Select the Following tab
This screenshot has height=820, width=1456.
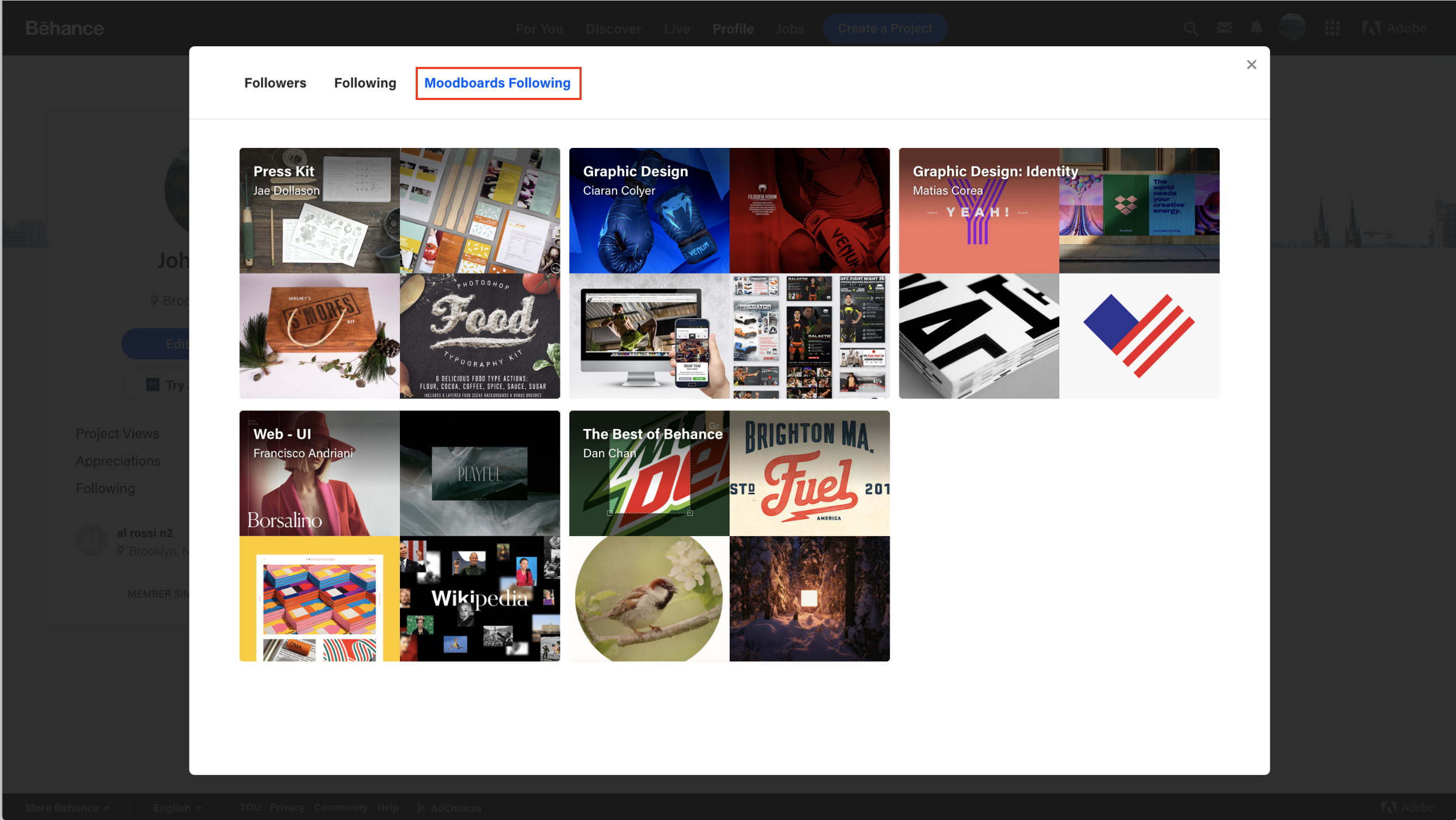[x=365, y=82]
